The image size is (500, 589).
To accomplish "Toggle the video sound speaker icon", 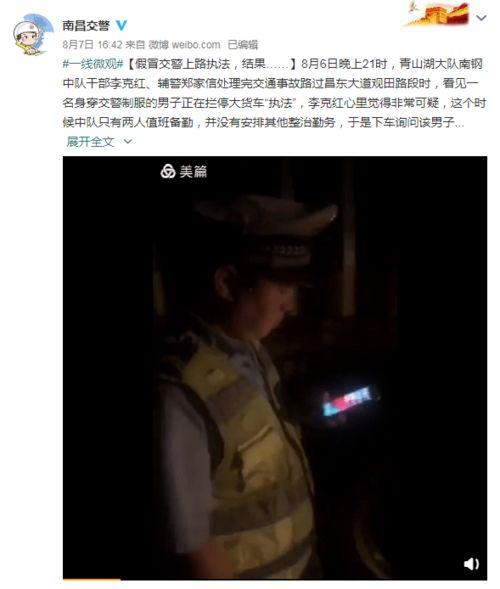I will (x=471, y=563).
